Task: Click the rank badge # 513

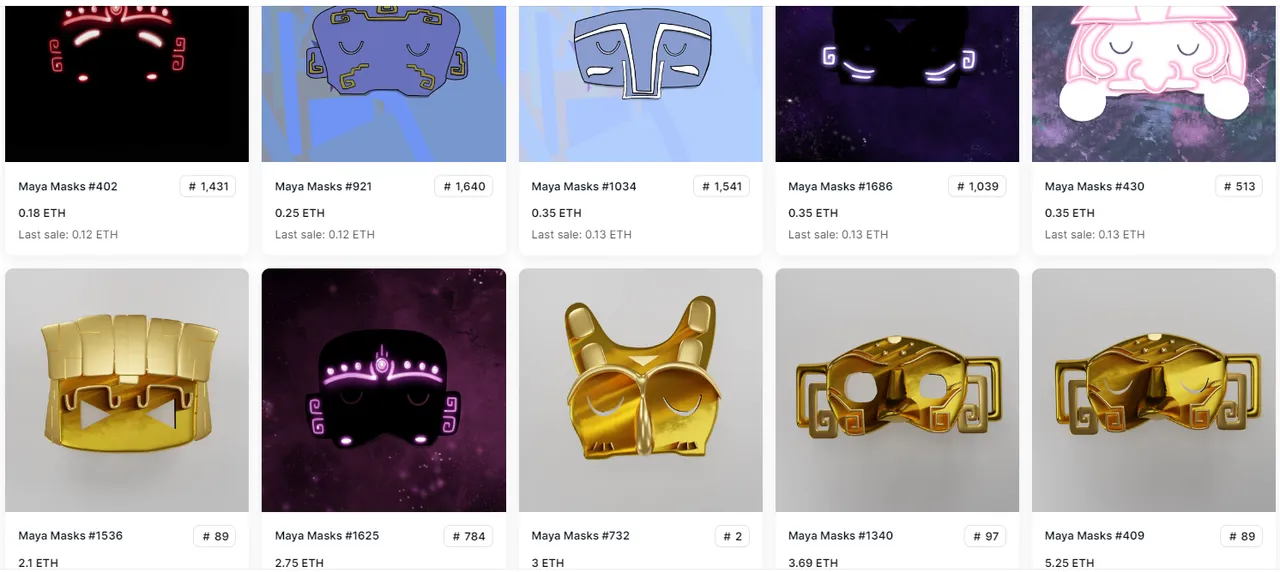Action: pos(1238,186)
